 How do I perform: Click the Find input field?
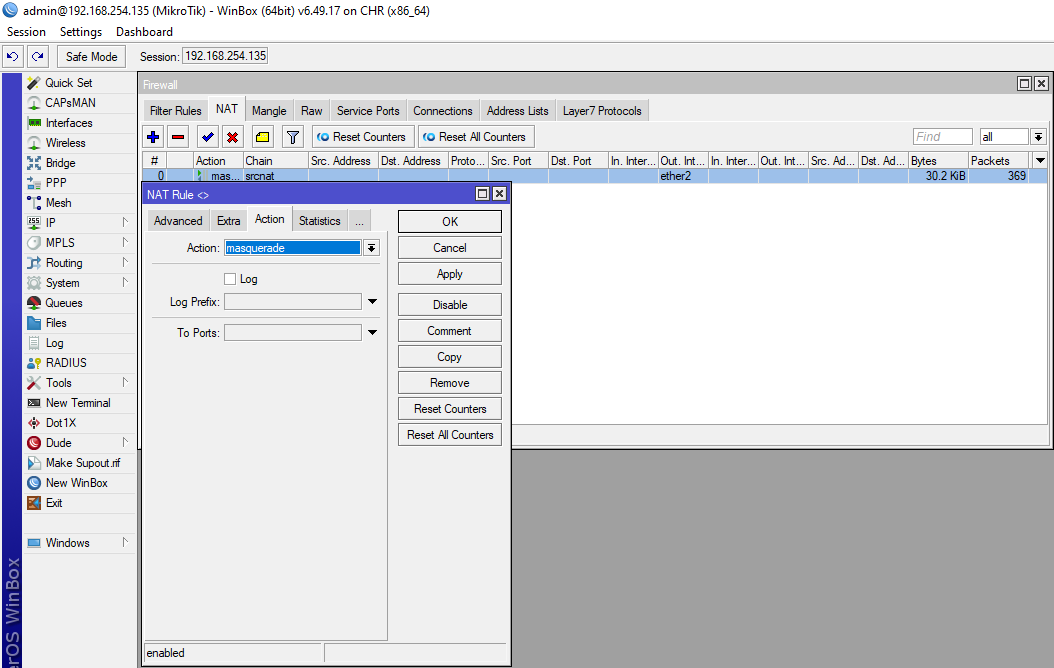[942, 137]
